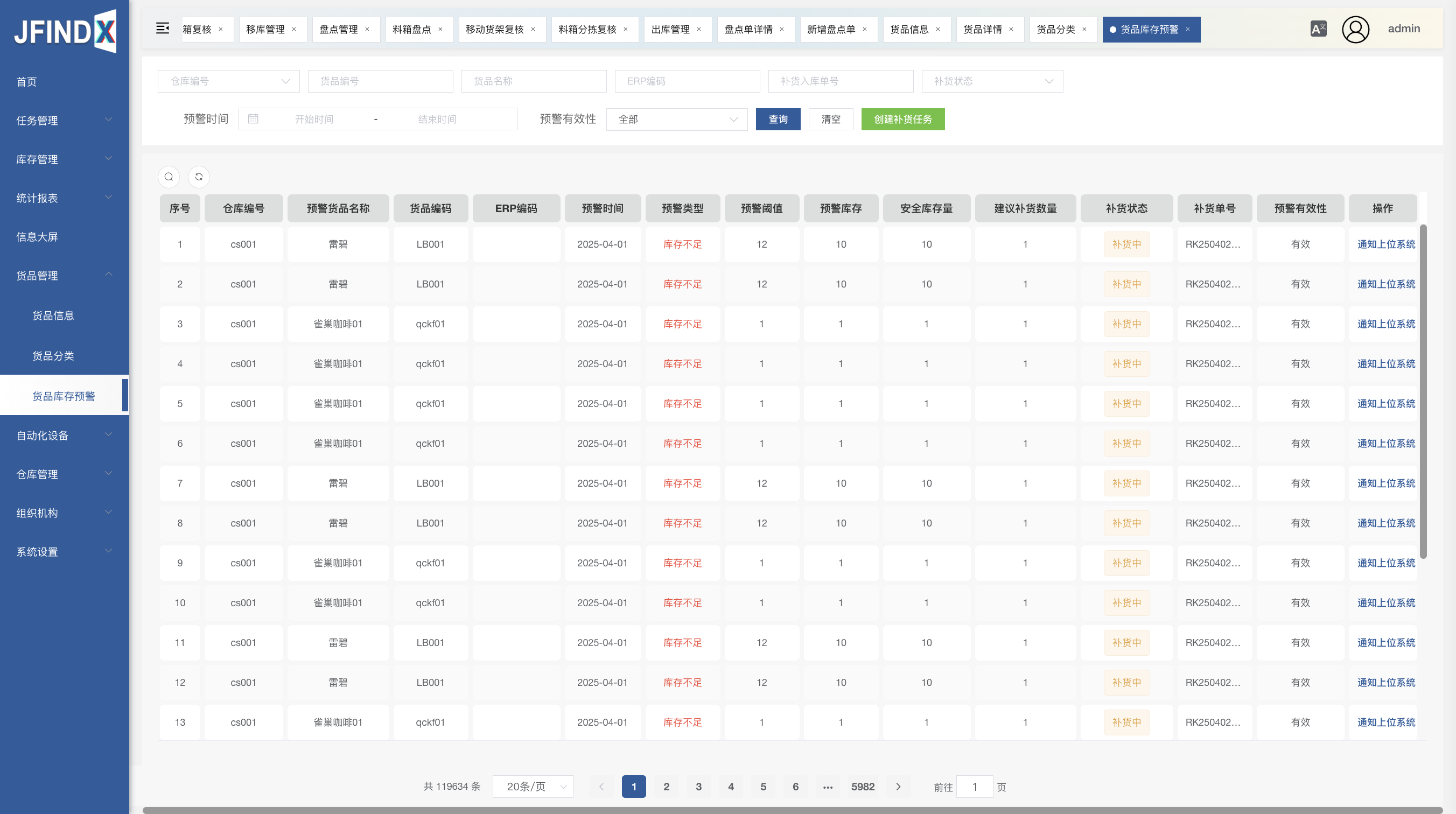
Task: Click the table refresh icon
Action: [x=199, y=177]
